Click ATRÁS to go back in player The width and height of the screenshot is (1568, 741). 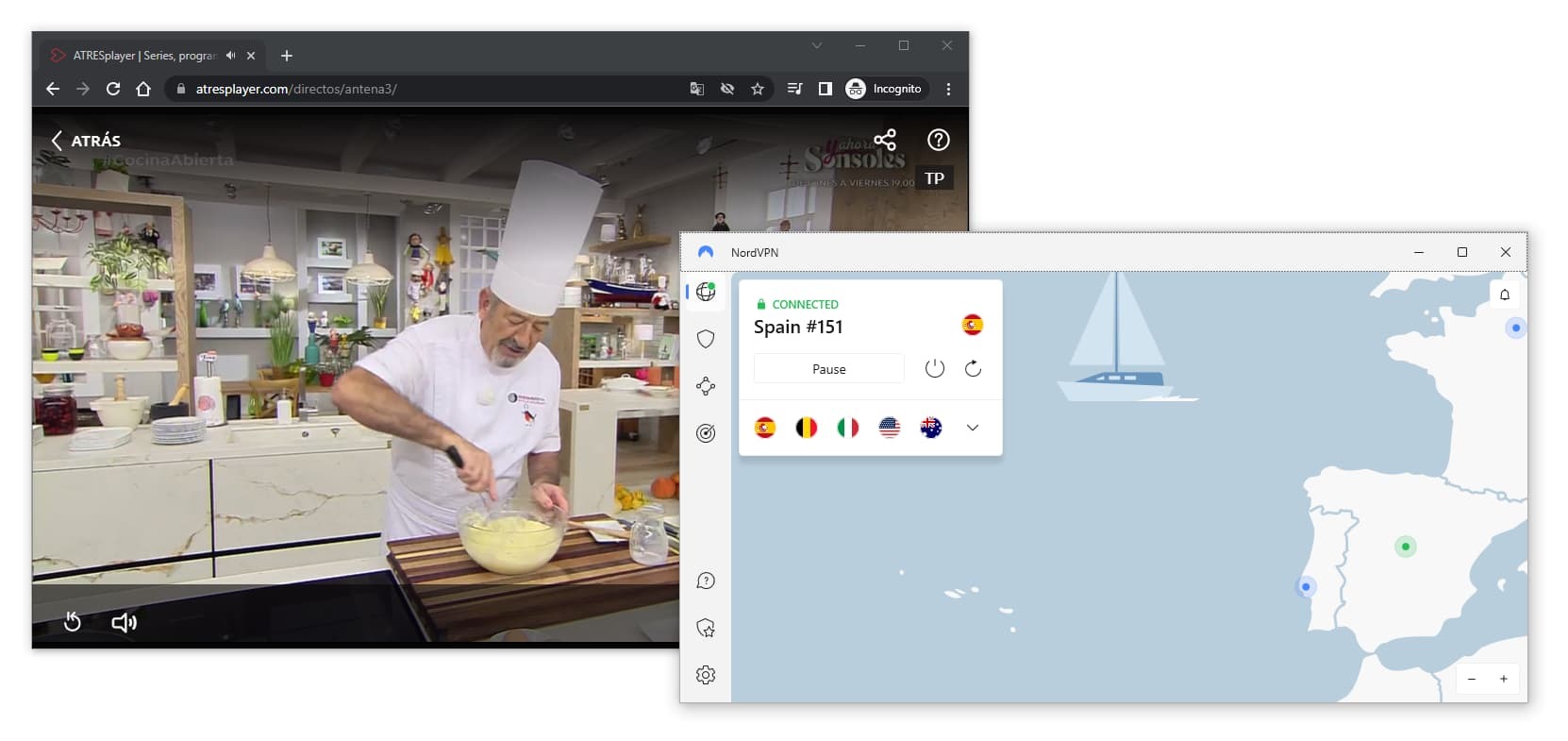click(86, 141)
